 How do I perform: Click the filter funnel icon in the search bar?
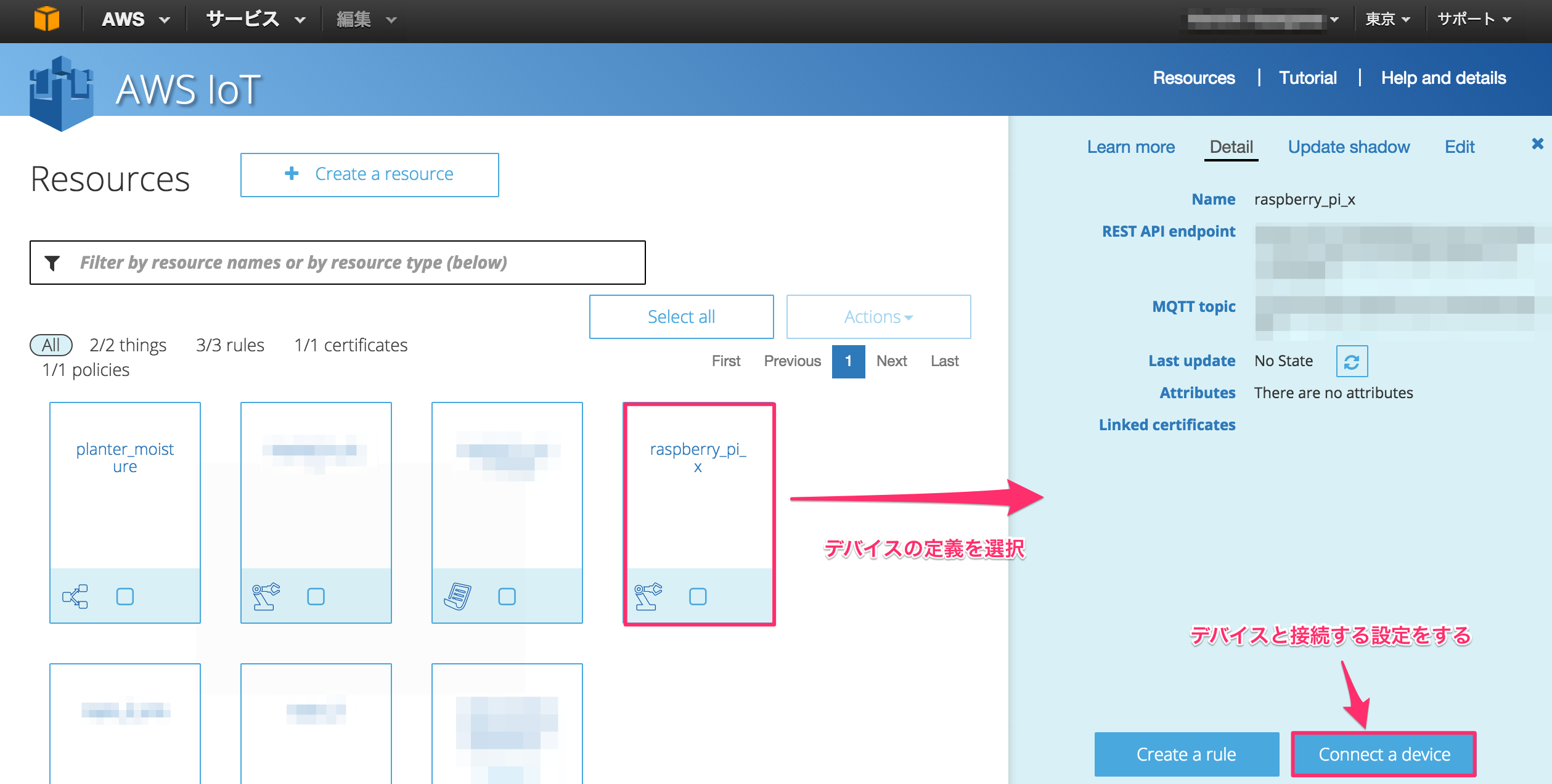tap(54, 262)
